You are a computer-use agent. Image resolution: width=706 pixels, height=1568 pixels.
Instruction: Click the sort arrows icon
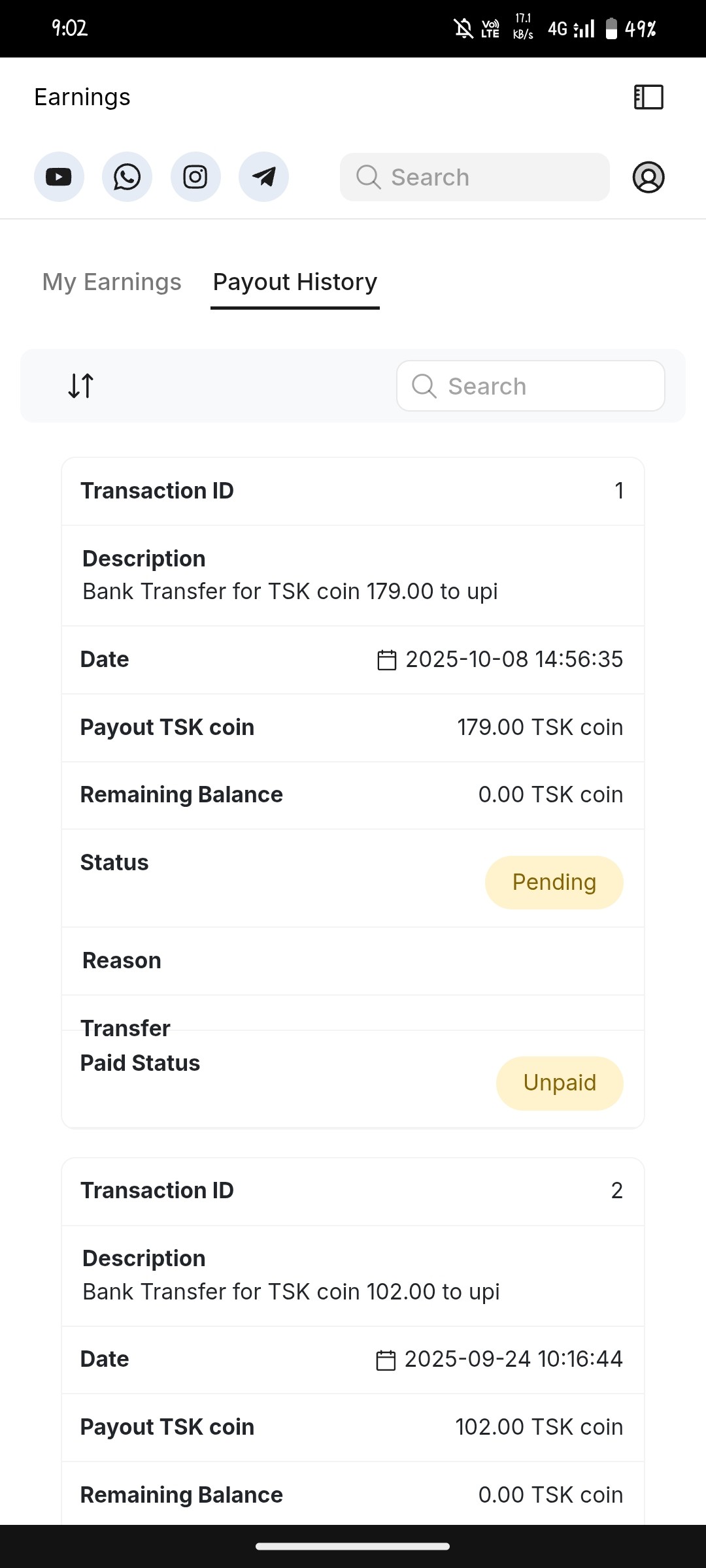(x=81, y=385)
